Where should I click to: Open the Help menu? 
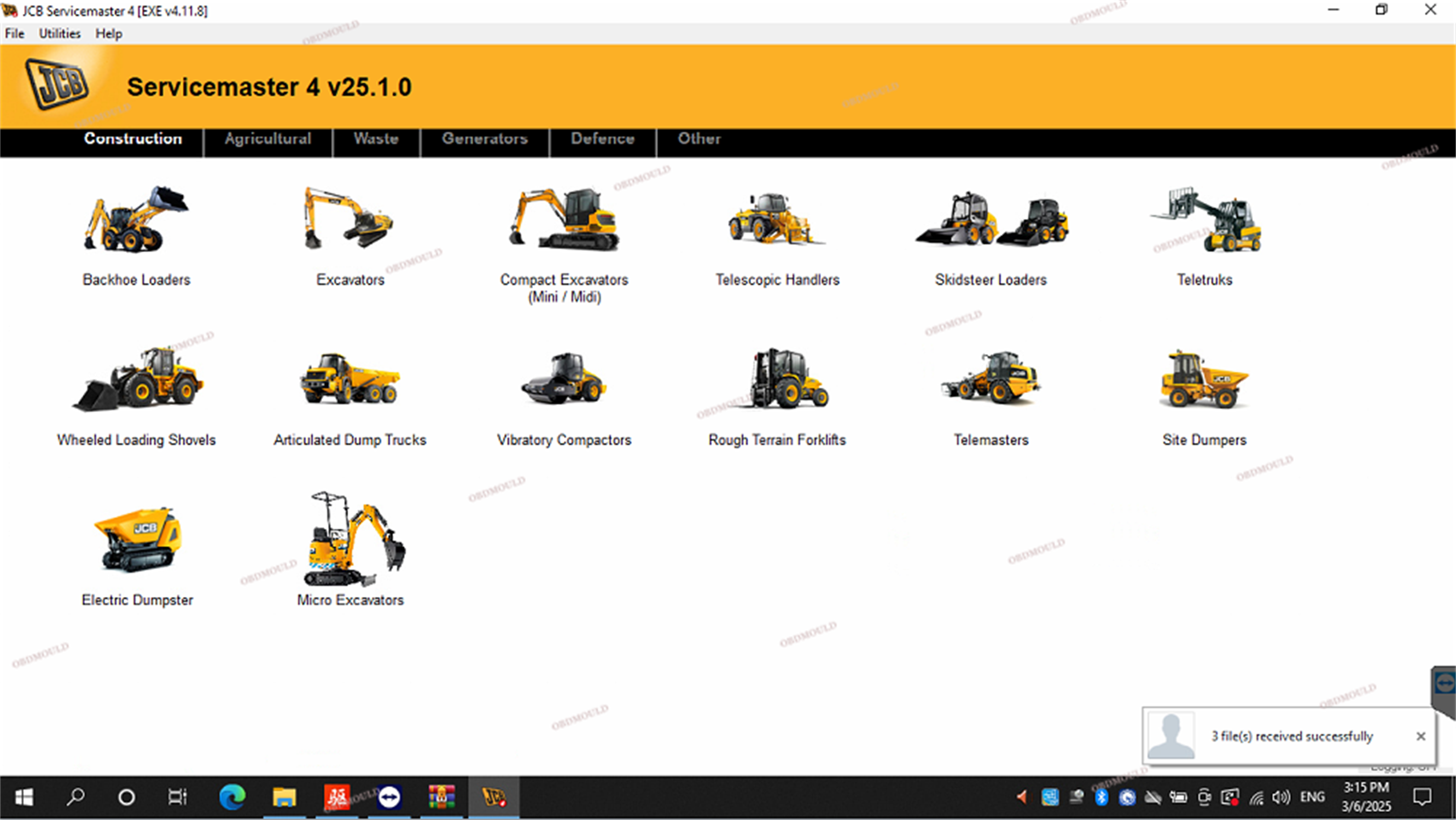click(108, 34)
